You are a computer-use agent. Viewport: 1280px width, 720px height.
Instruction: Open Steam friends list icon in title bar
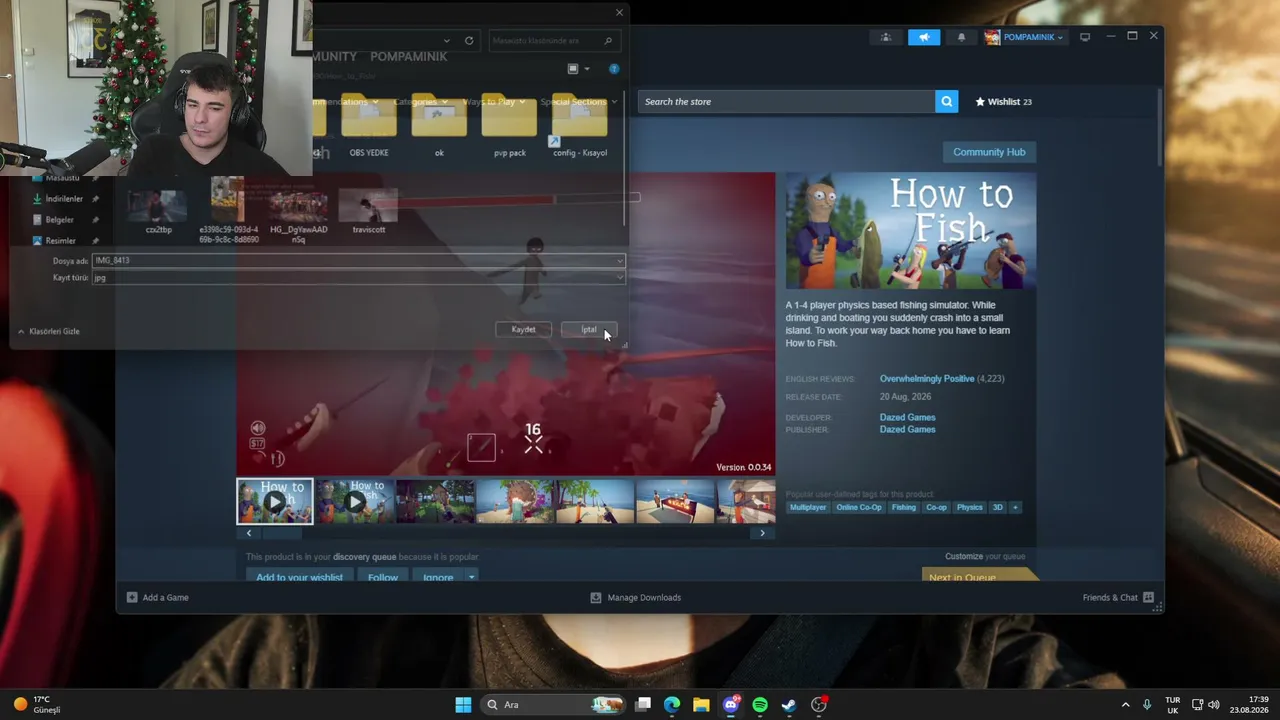[885, 37]
